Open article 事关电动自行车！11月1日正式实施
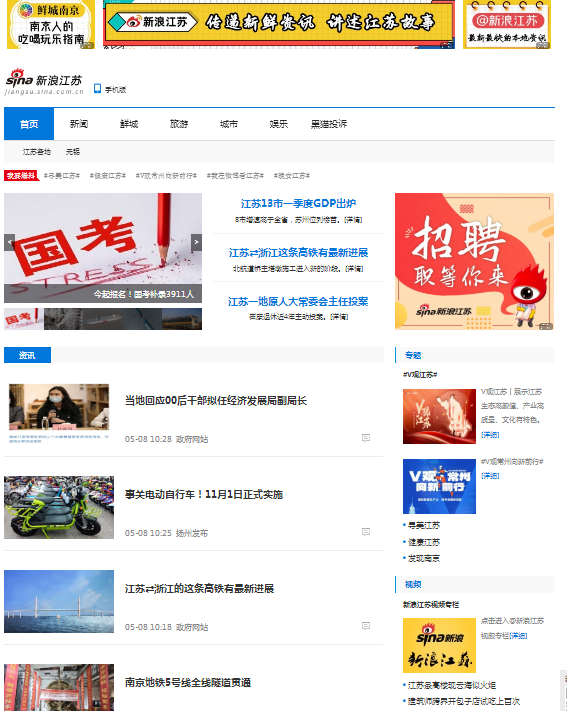The height and width of the screenshot is (711, 567). click(204, 494)
